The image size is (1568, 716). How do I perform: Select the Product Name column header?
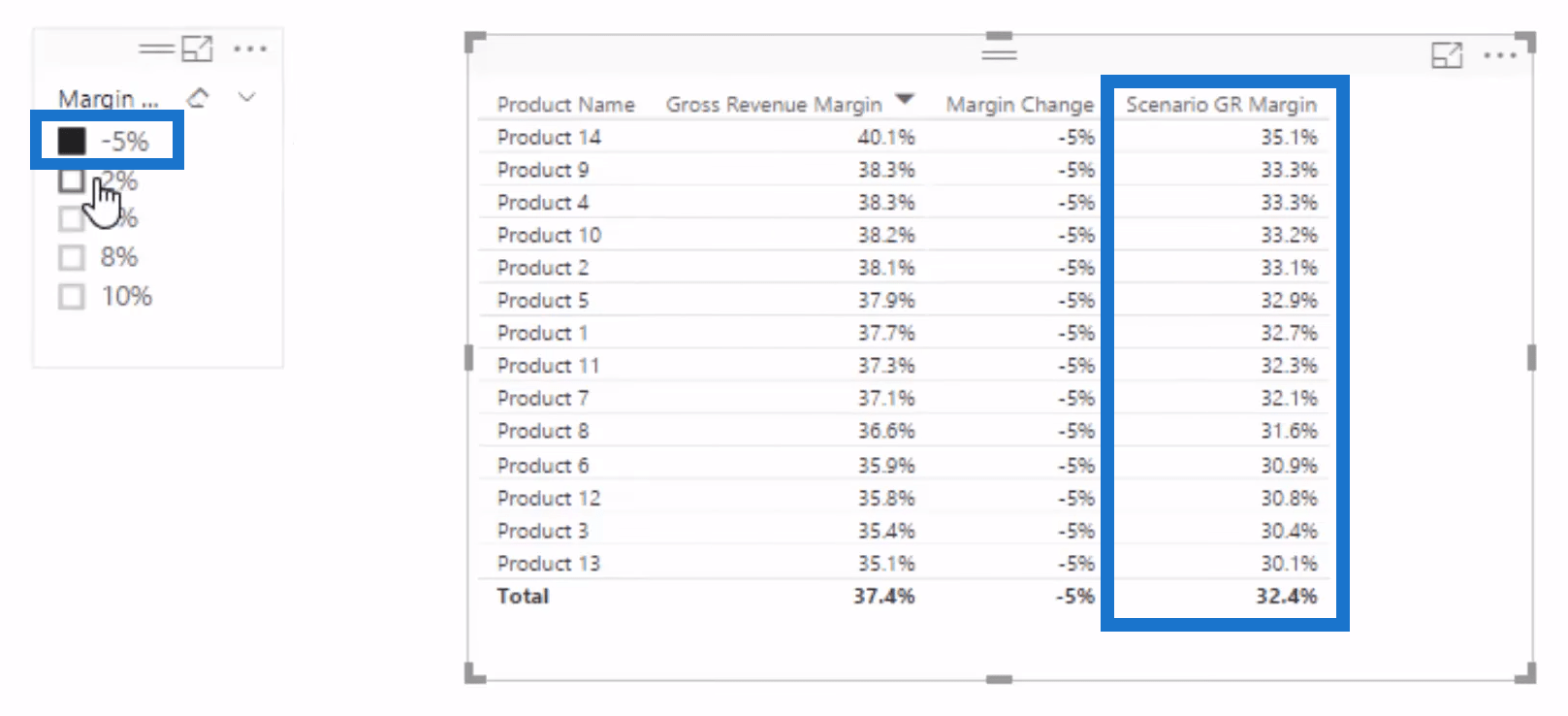tap(566, 104)
